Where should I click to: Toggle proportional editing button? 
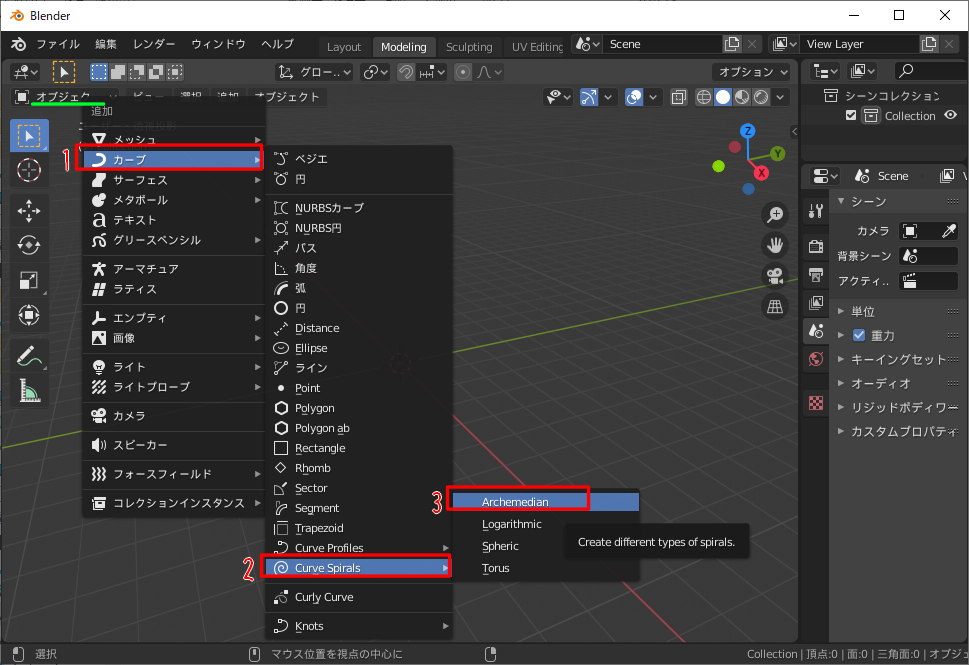point(462,72)
